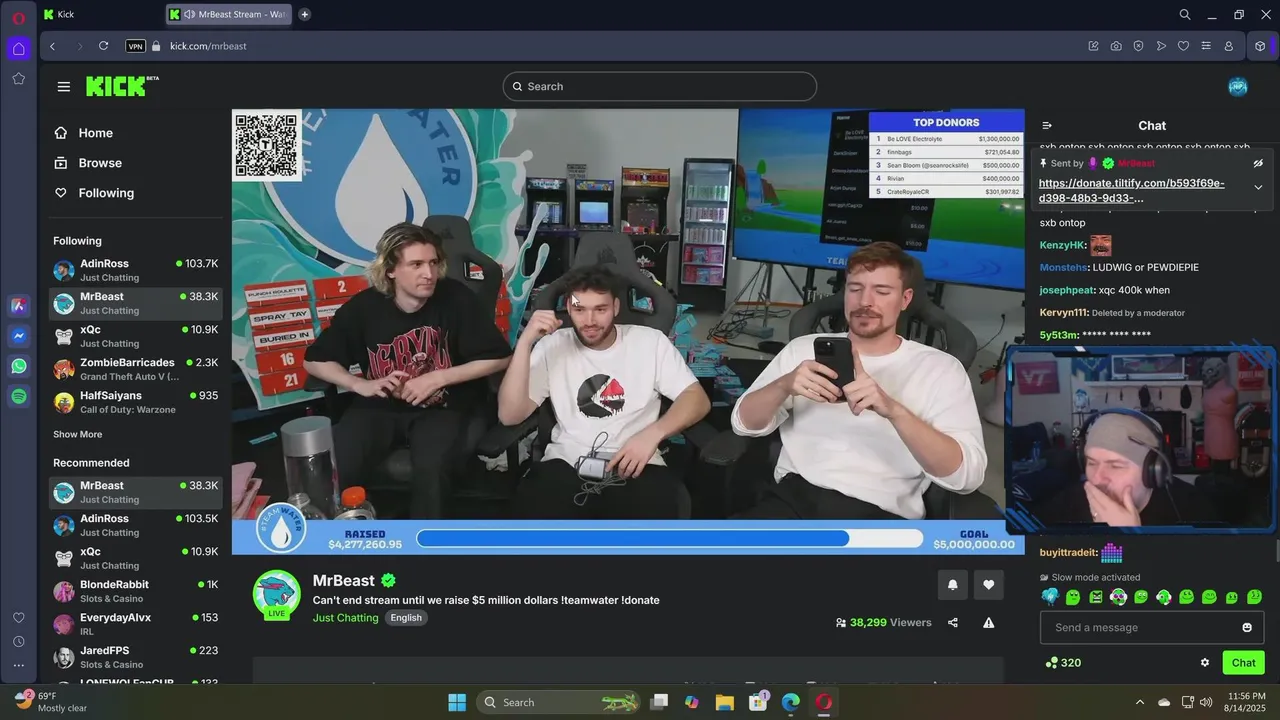
Task: Click the Monstehs username in chat
Action: (1063, 268)
